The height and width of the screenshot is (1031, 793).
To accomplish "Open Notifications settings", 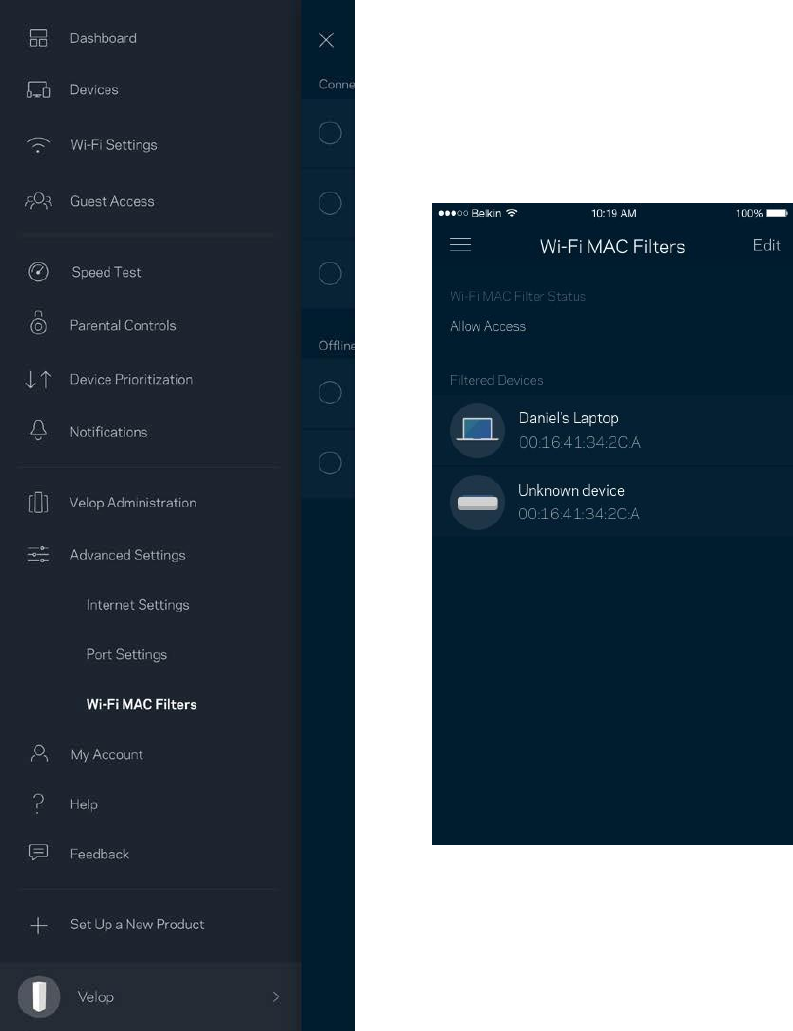I will 108,432.
